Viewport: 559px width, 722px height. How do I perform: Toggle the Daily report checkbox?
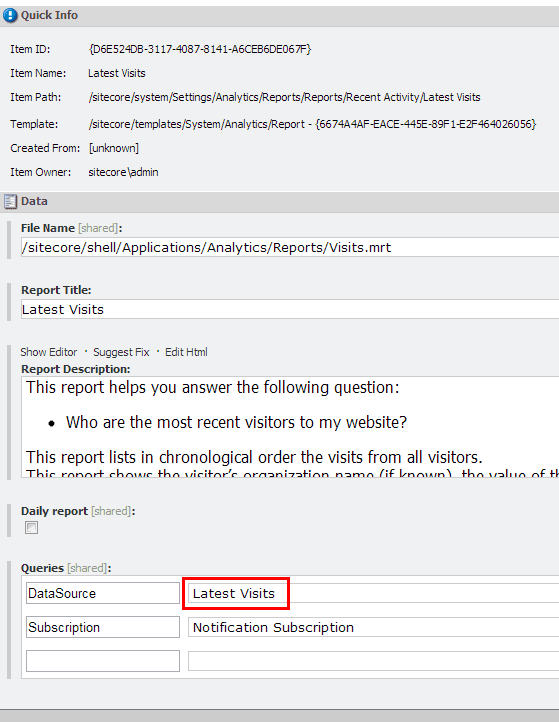pos(31,527)
